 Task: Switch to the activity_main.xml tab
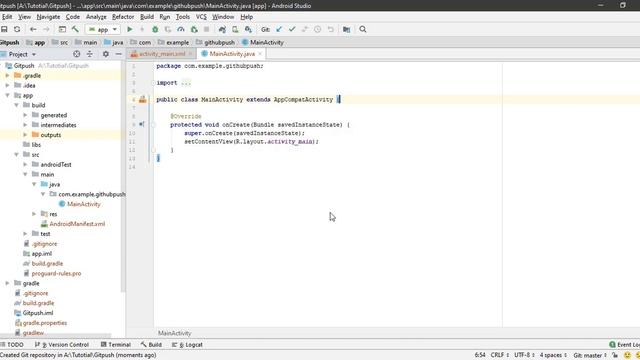pyautogui.click(x=162, y=54)
